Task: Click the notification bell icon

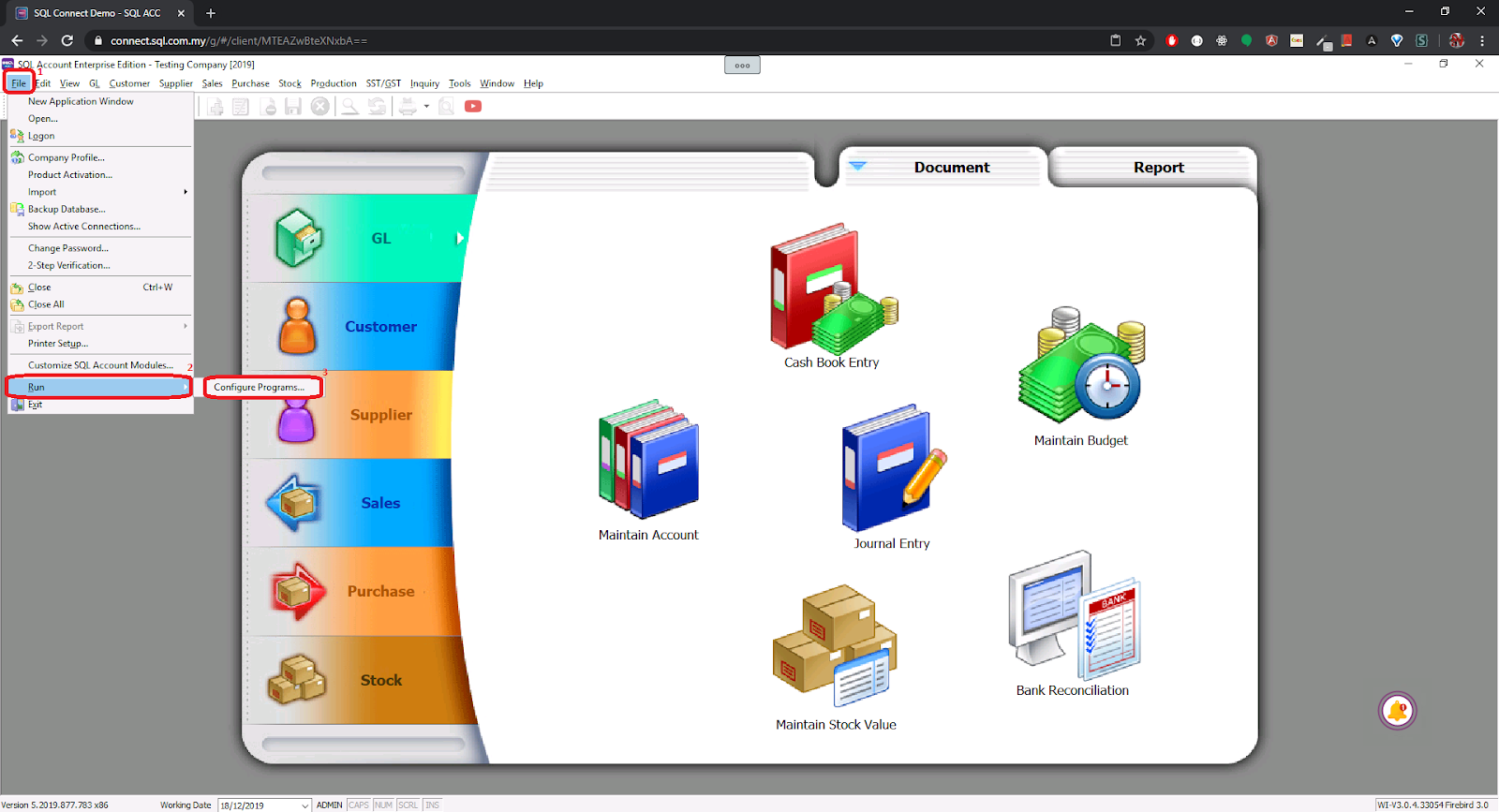Action: [x=1397, y=711]
